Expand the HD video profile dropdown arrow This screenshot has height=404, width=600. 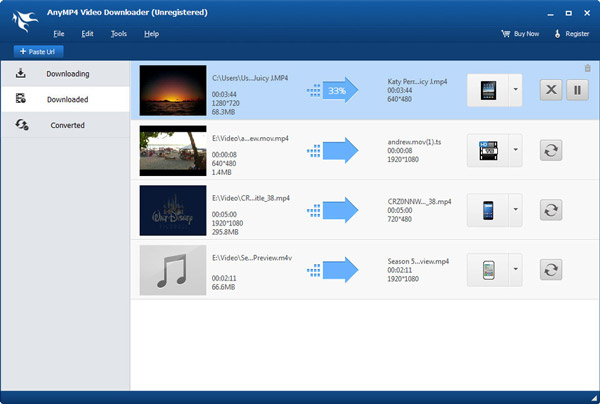point(515,150)
